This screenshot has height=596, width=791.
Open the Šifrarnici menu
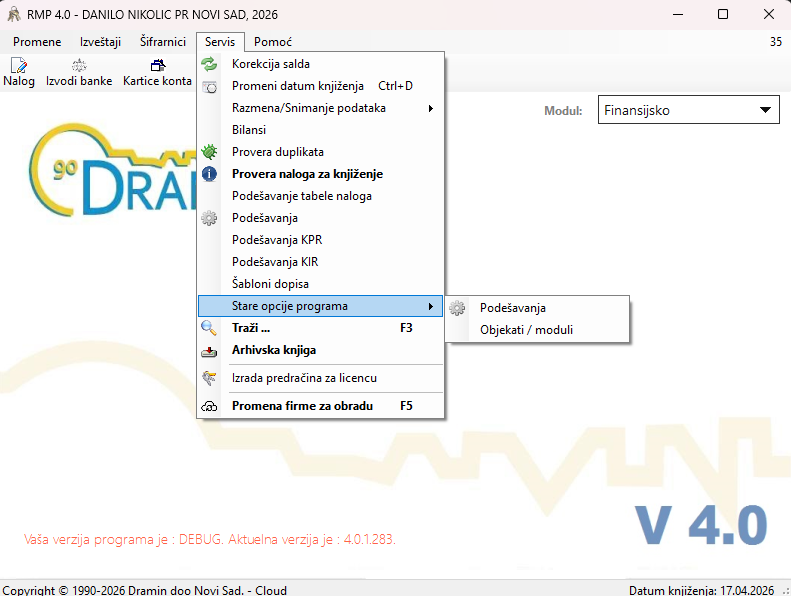[163, 42]
